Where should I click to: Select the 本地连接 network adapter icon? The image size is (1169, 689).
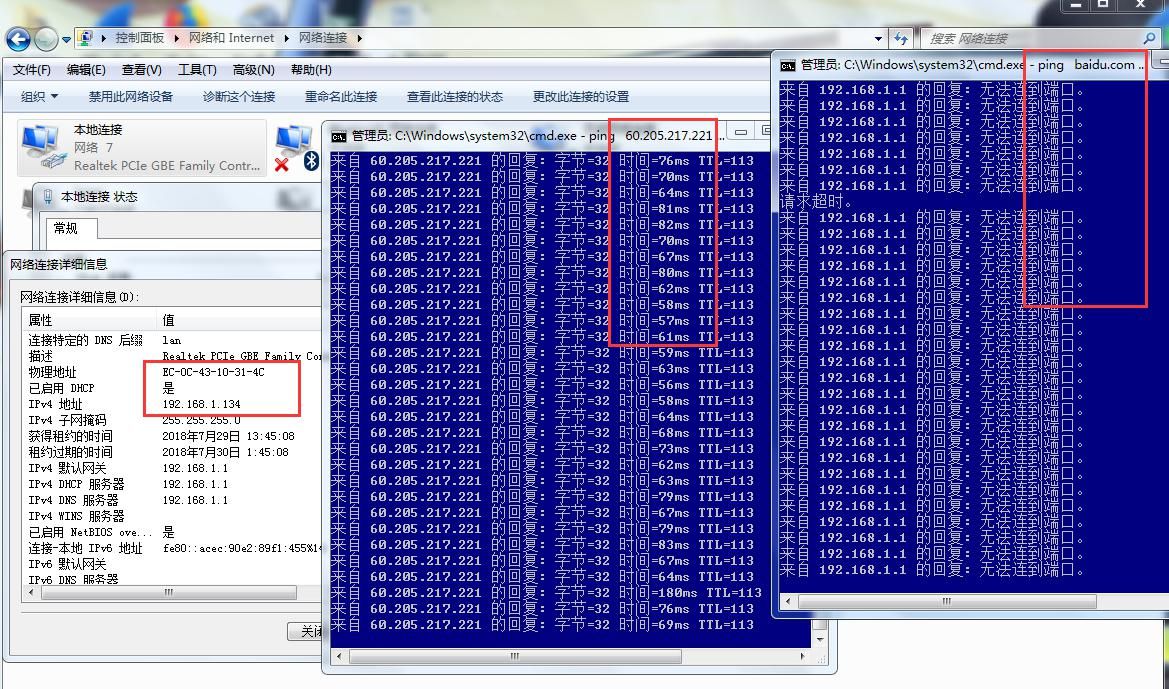(41, 147)
